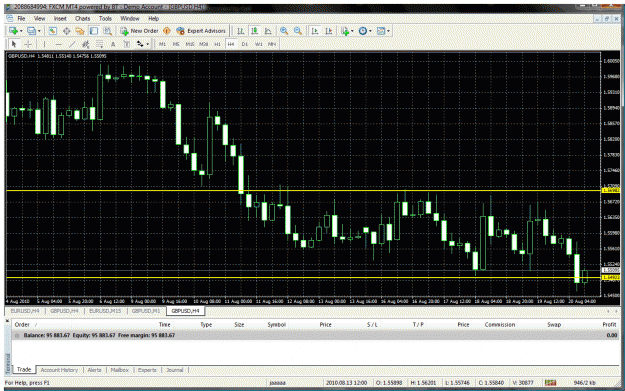This screenshot has width=625, height=391.
Task: Zoom out of the chart
Action: (298, 31)
